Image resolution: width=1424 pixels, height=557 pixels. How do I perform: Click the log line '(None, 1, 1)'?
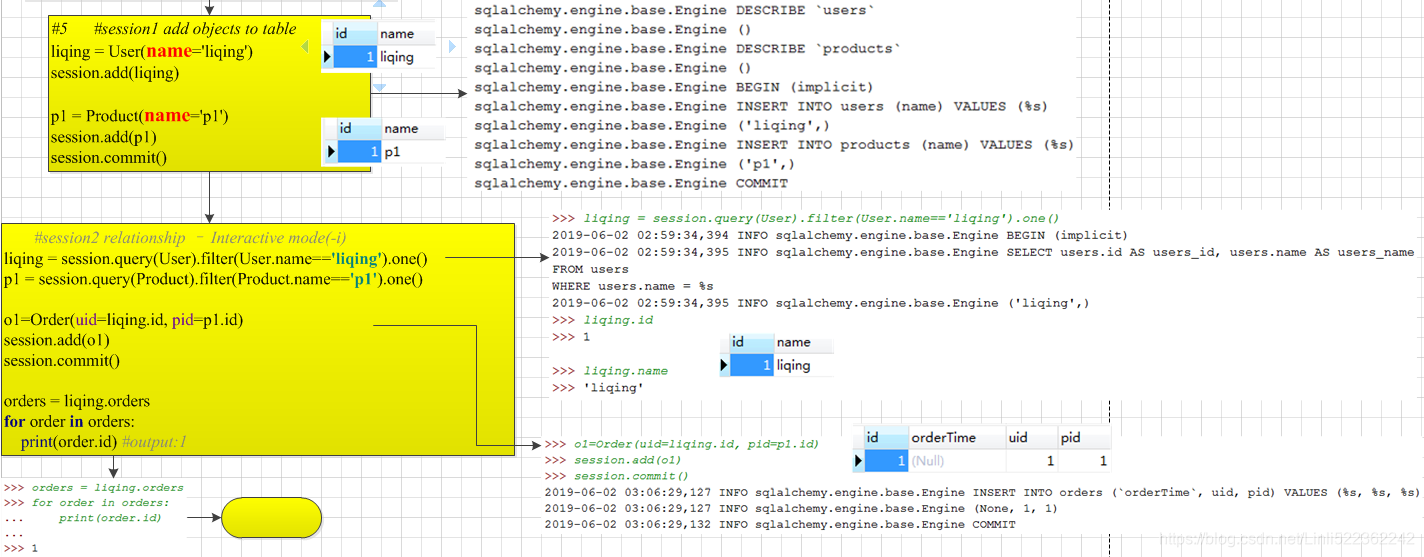[801, 508]
